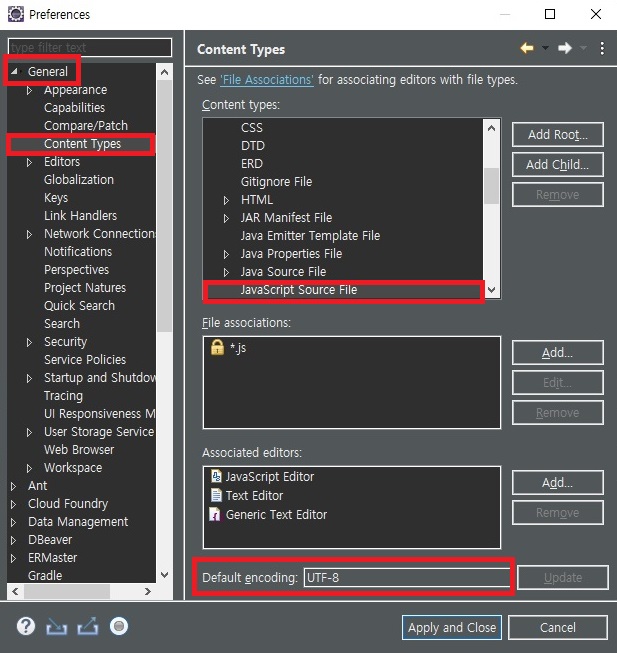Select CSS content type

pyautogui.click(x=251, y=127)
